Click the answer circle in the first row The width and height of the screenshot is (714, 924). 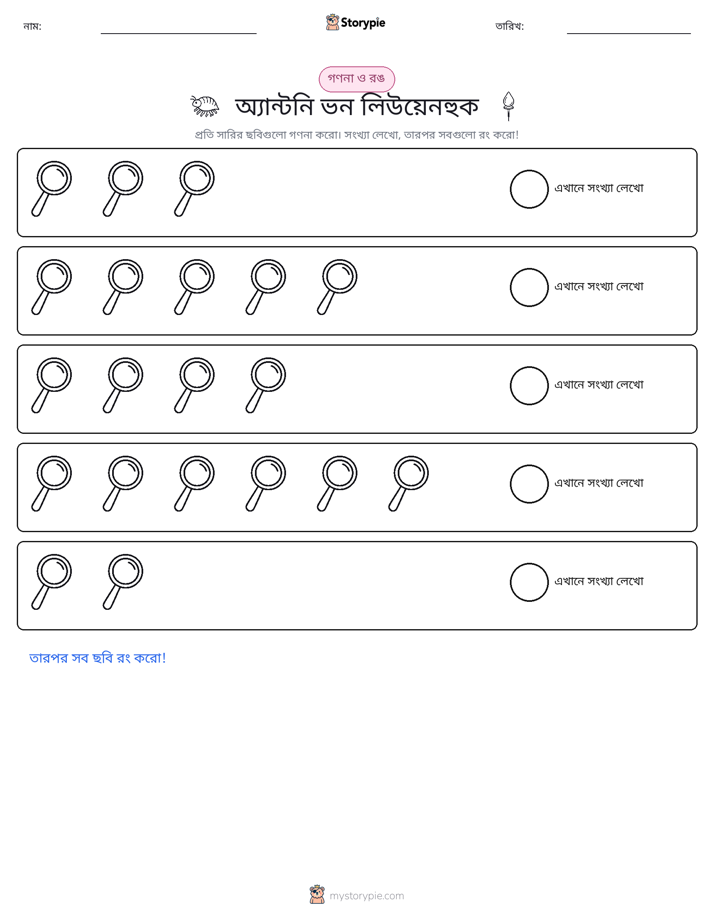(529, 189)
